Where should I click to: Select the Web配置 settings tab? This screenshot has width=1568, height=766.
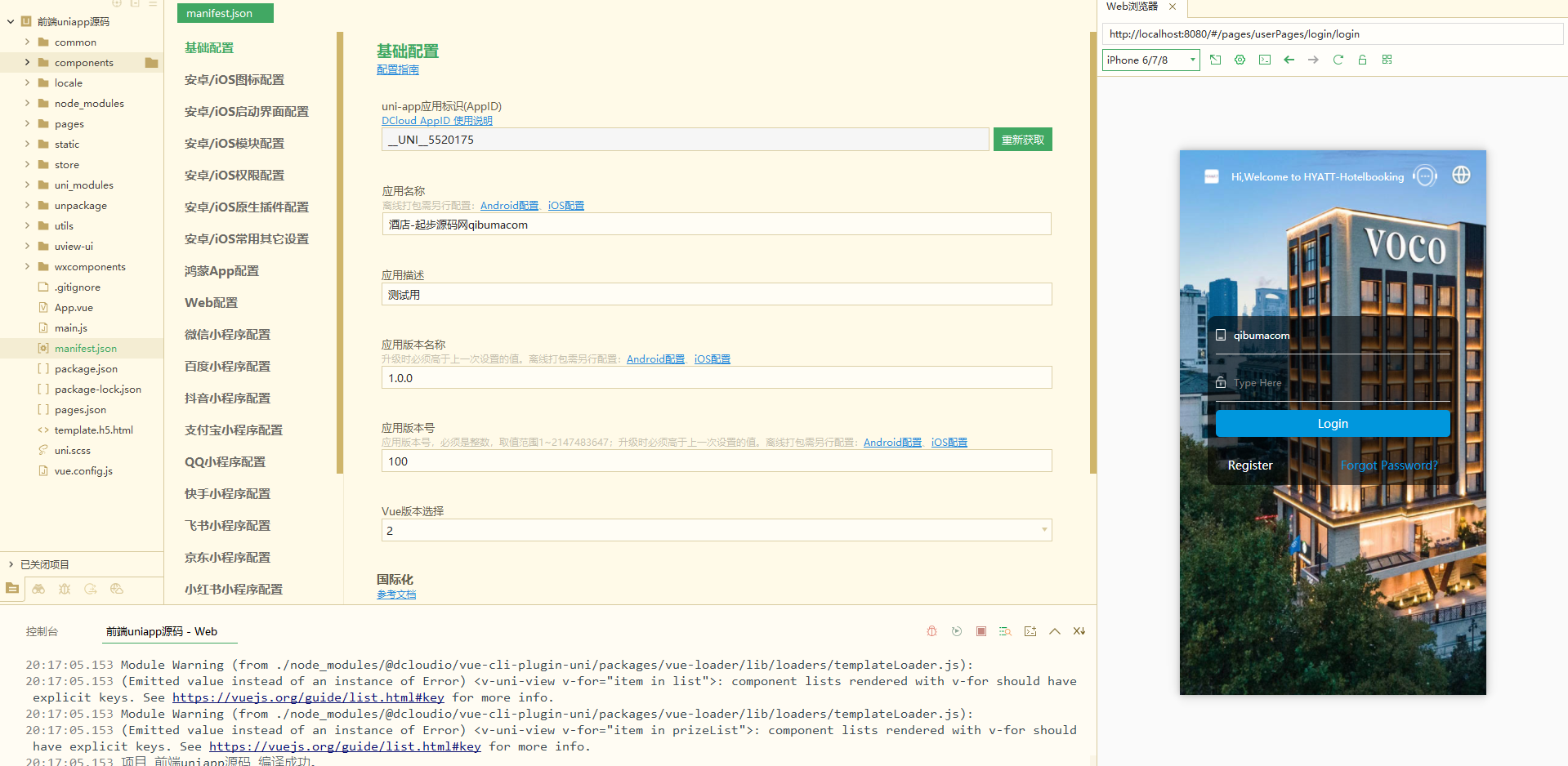pos(211,302)
